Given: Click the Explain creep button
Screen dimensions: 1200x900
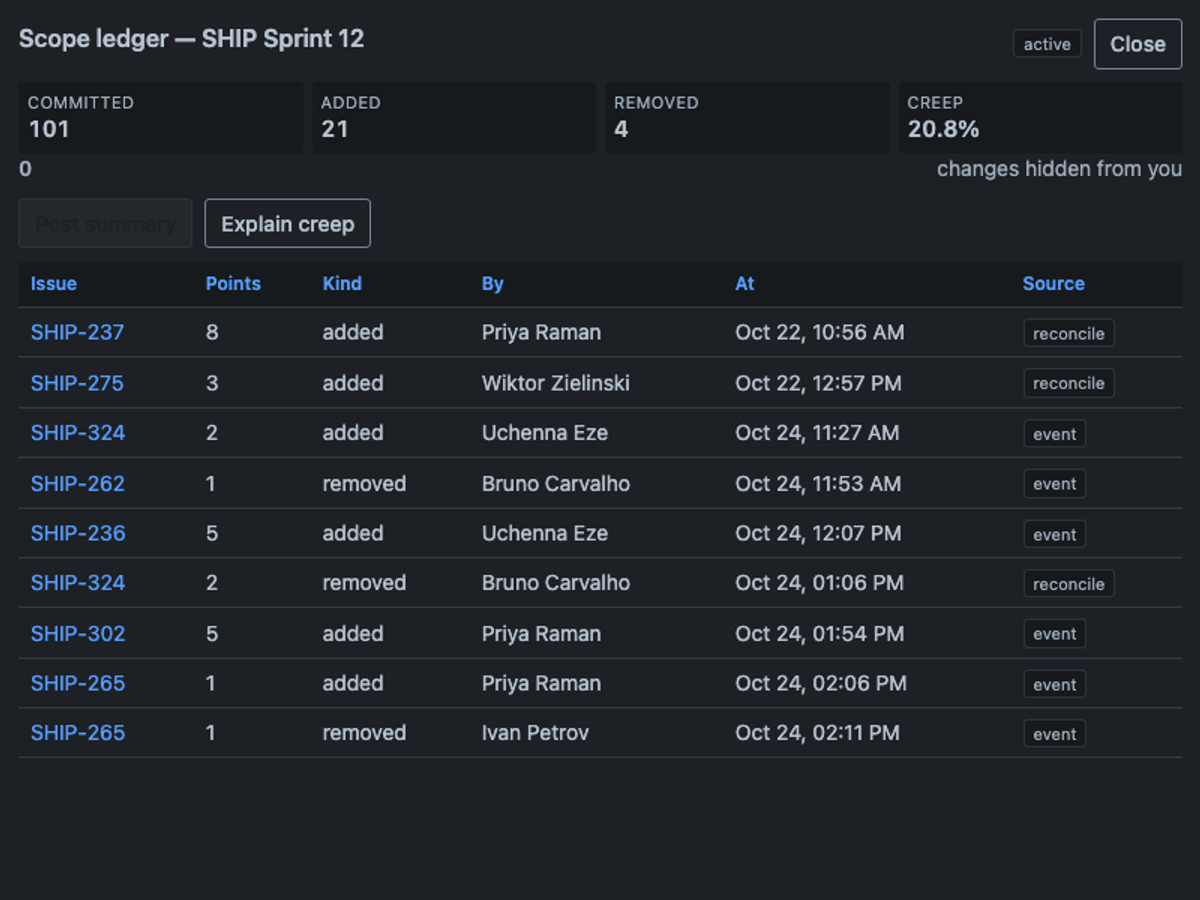Looking at the screenshot, I should point(288,223).
